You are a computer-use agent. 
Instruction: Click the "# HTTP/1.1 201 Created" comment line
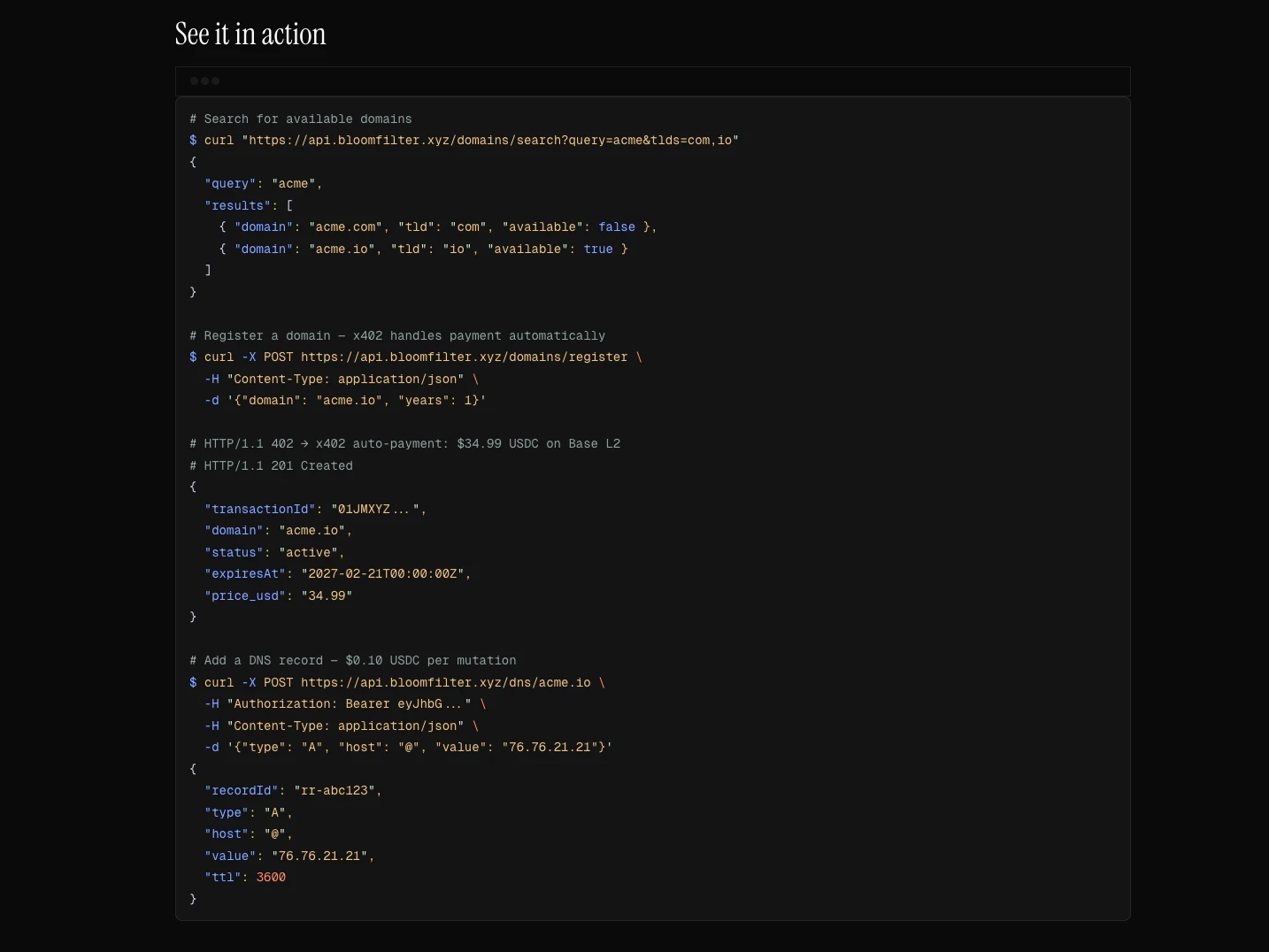(x=271, y=466)
